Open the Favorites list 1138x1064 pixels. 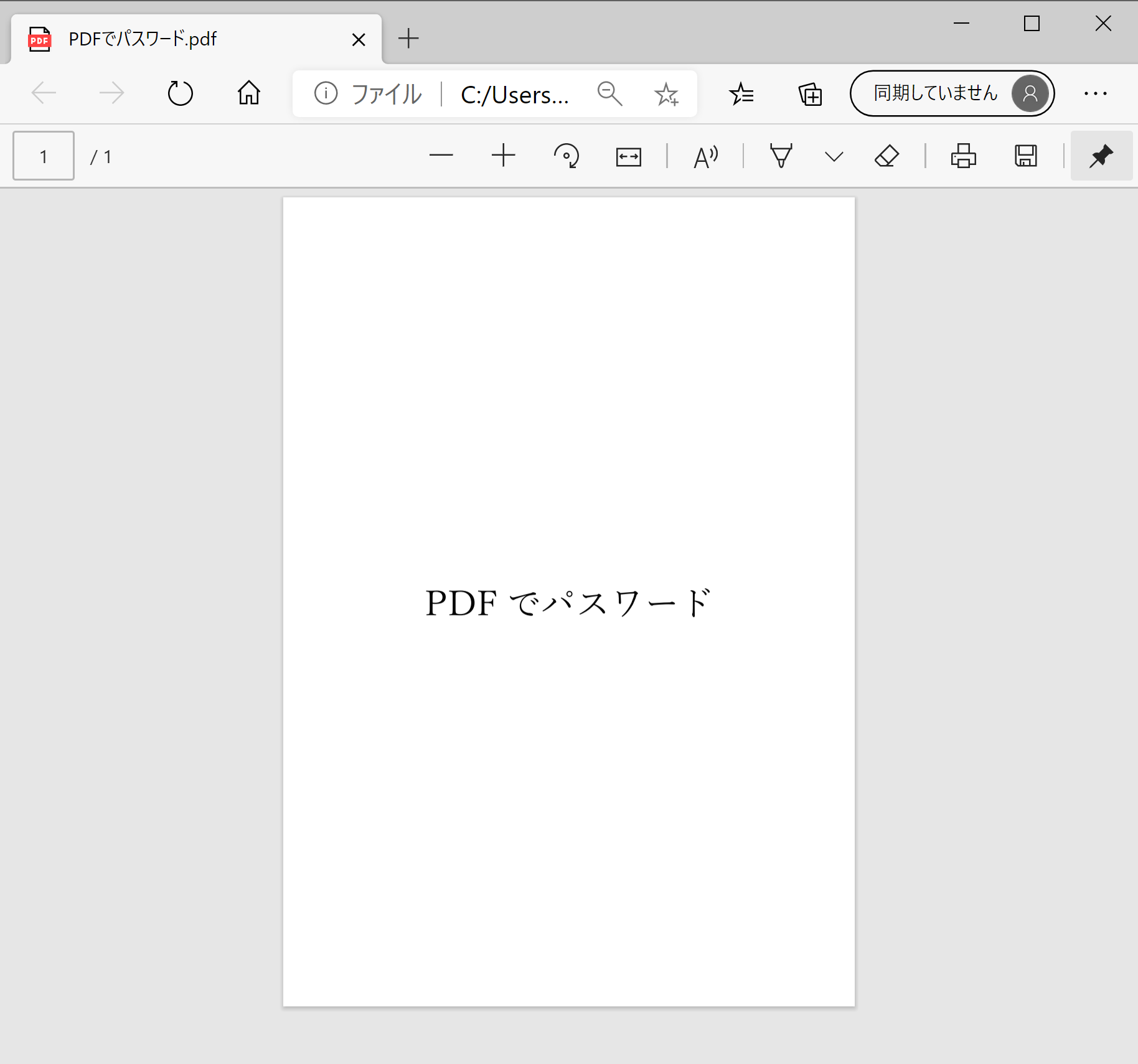click(742, 94)
